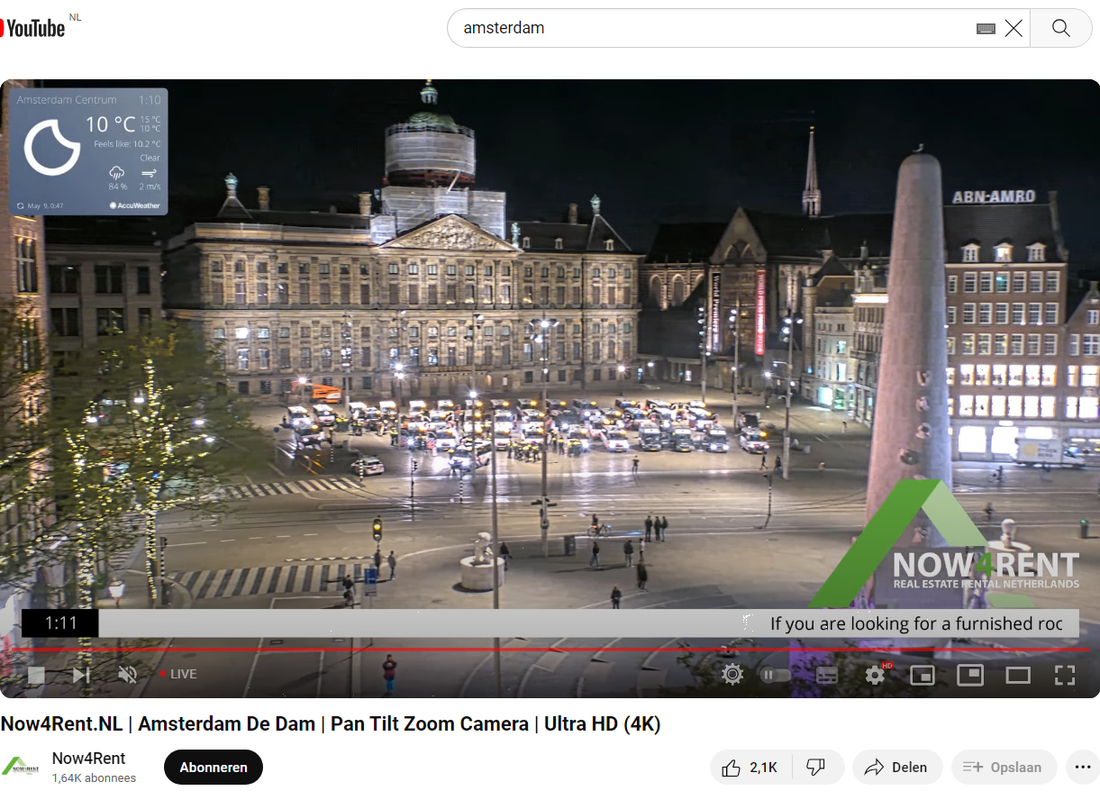Click the magnifier search button

click(1061, 28)
